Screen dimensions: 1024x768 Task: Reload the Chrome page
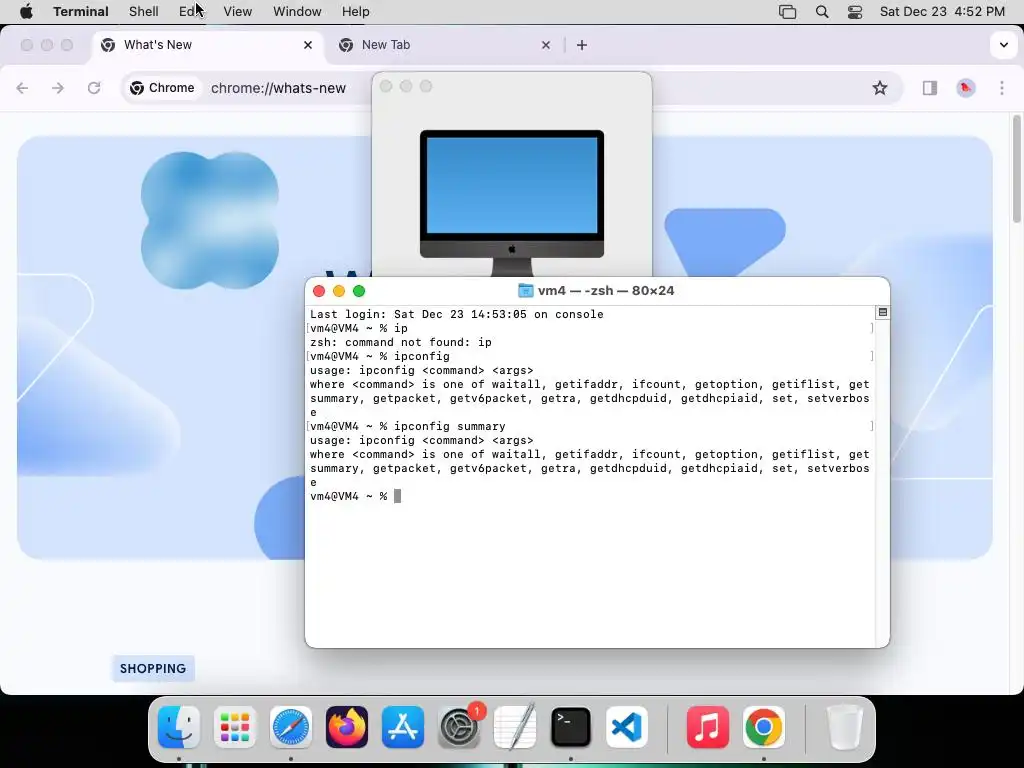point(94,88)
